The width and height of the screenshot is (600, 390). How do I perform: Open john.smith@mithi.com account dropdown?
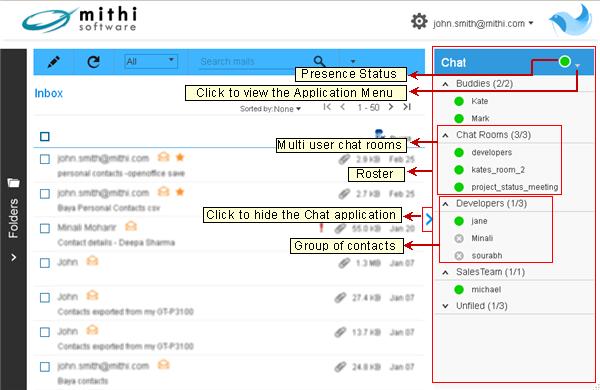coord(483,23)
